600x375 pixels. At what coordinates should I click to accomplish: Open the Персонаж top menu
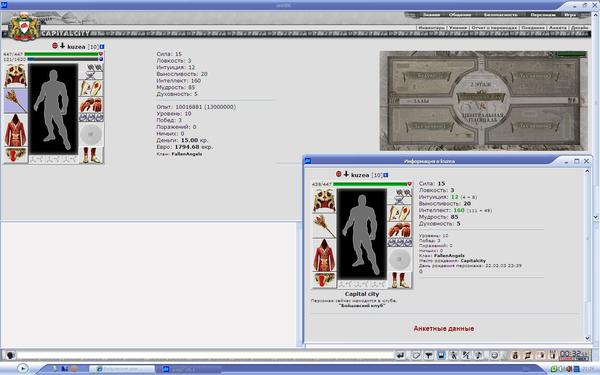[x=543, y=15]
